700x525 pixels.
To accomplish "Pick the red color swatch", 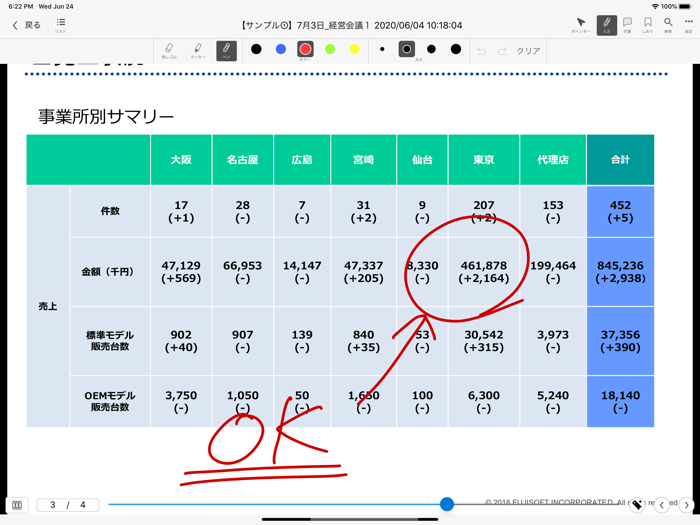I will point(305,50).
